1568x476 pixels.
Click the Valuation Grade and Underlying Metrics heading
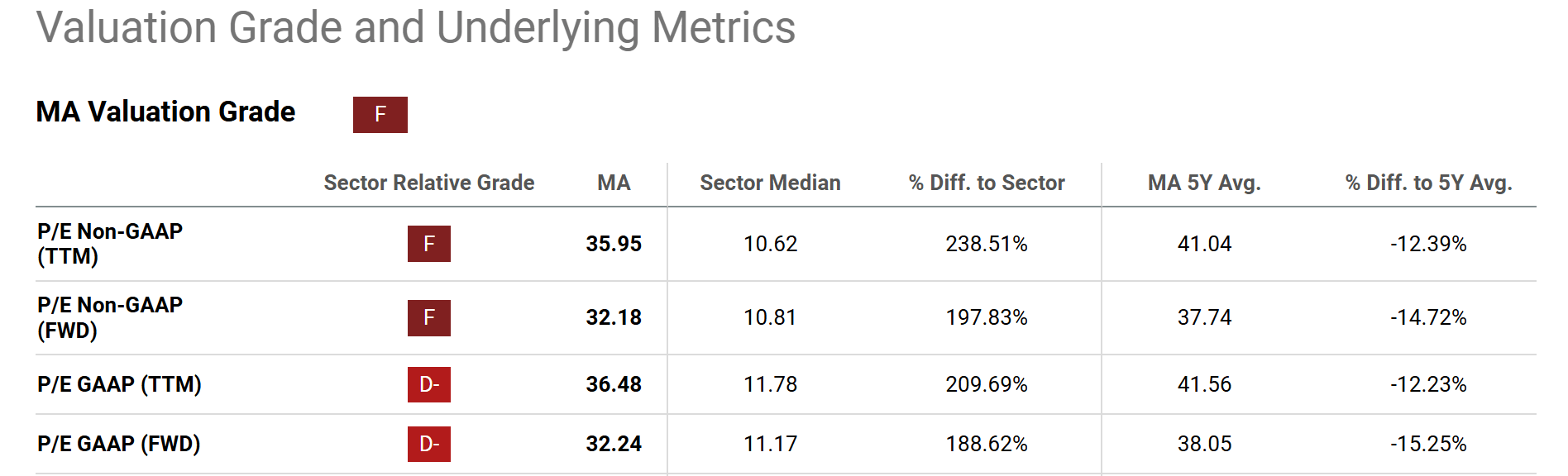[x=416, y=27]
